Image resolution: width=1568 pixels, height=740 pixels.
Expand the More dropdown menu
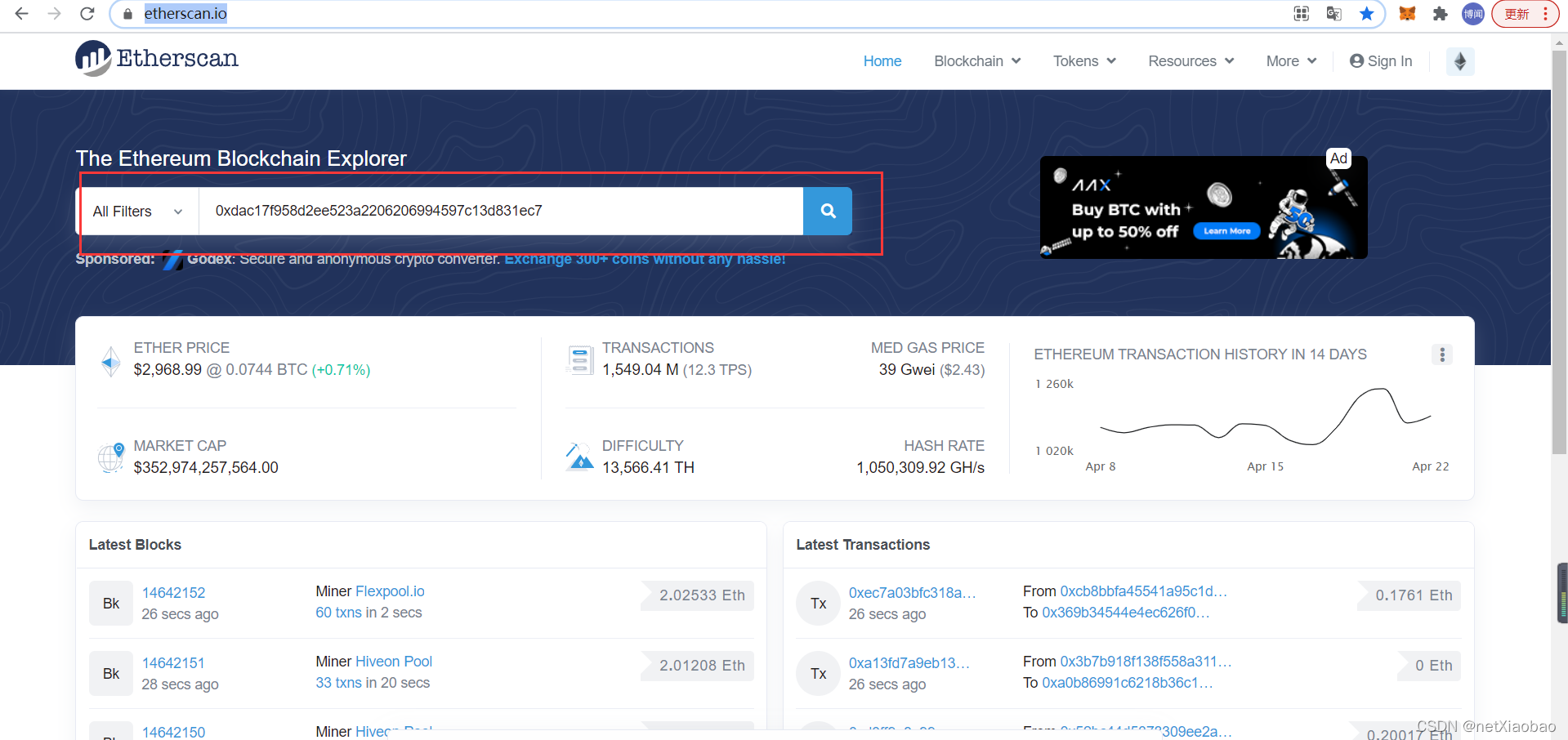(1291, 61)
